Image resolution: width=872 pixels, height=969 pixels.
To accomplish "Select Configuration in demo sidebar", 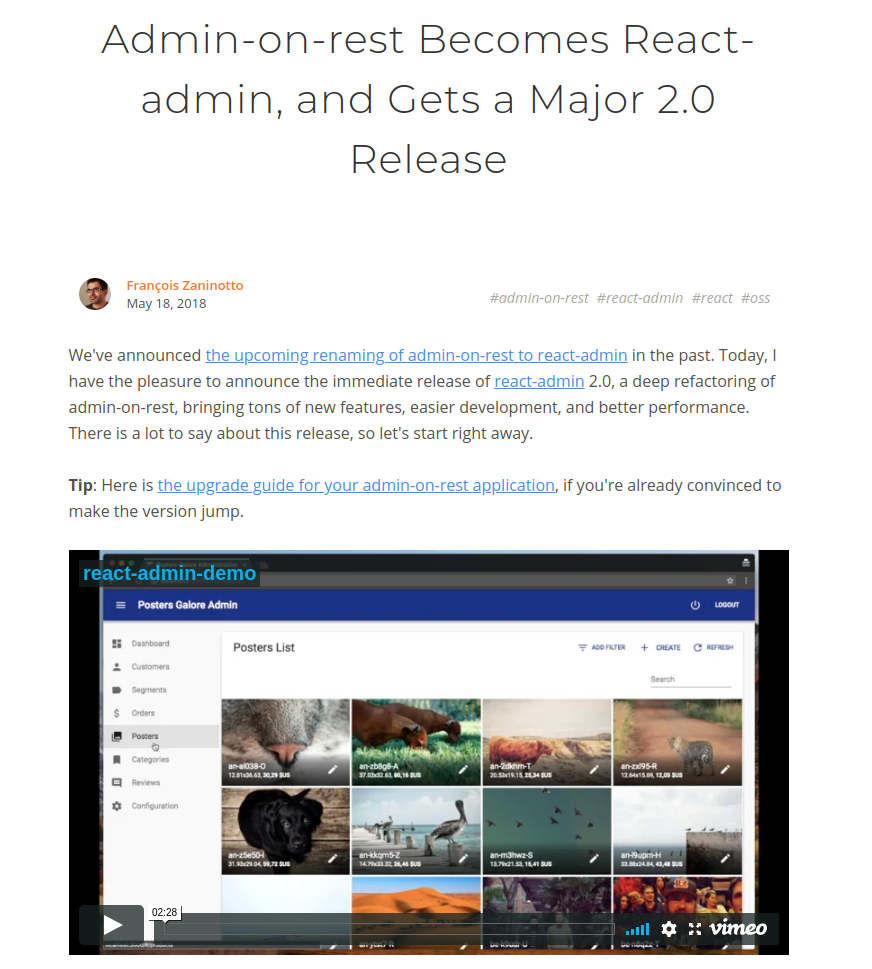I will pyautogui.click(x=155, y=806).
